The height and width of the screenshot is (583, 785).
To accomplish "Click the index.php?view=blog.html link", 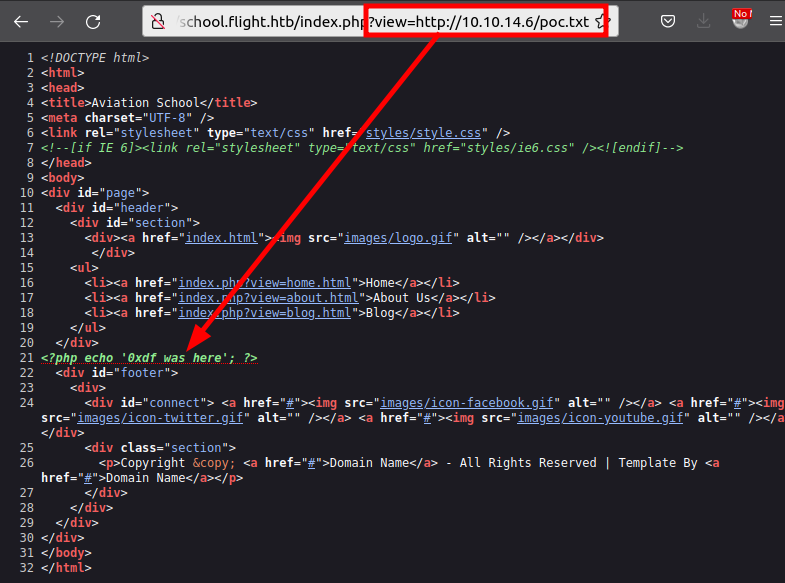I will 264,313.
